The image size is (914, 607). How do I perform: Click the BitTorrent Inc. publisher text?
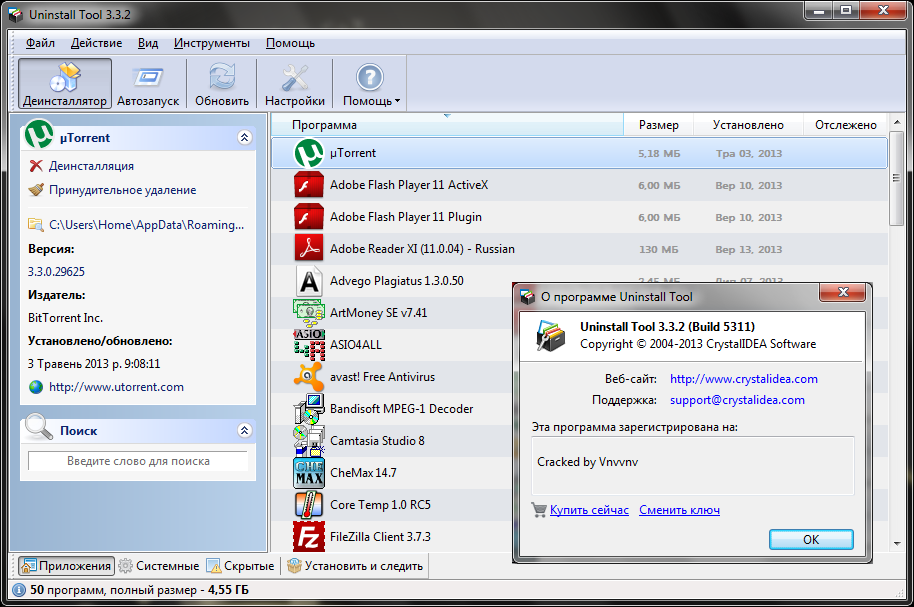[65, 318]
